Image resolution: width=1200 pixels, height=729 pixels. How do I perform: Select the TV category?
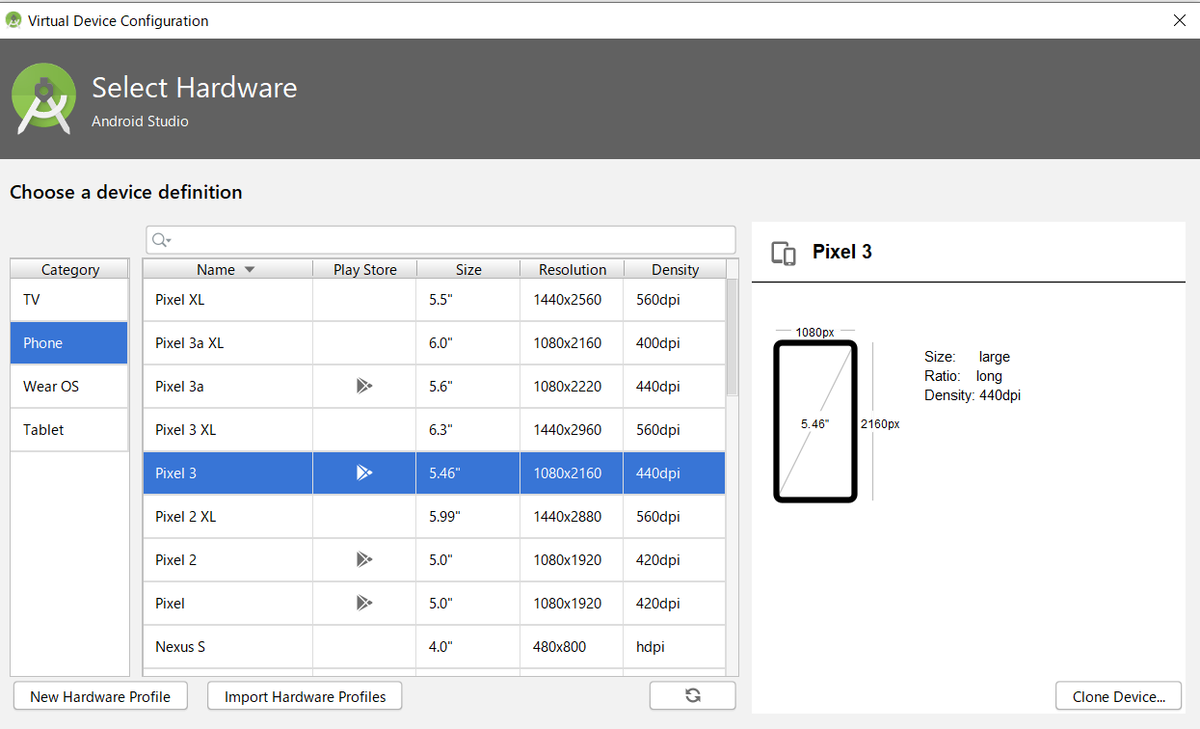tap(69, 300)
